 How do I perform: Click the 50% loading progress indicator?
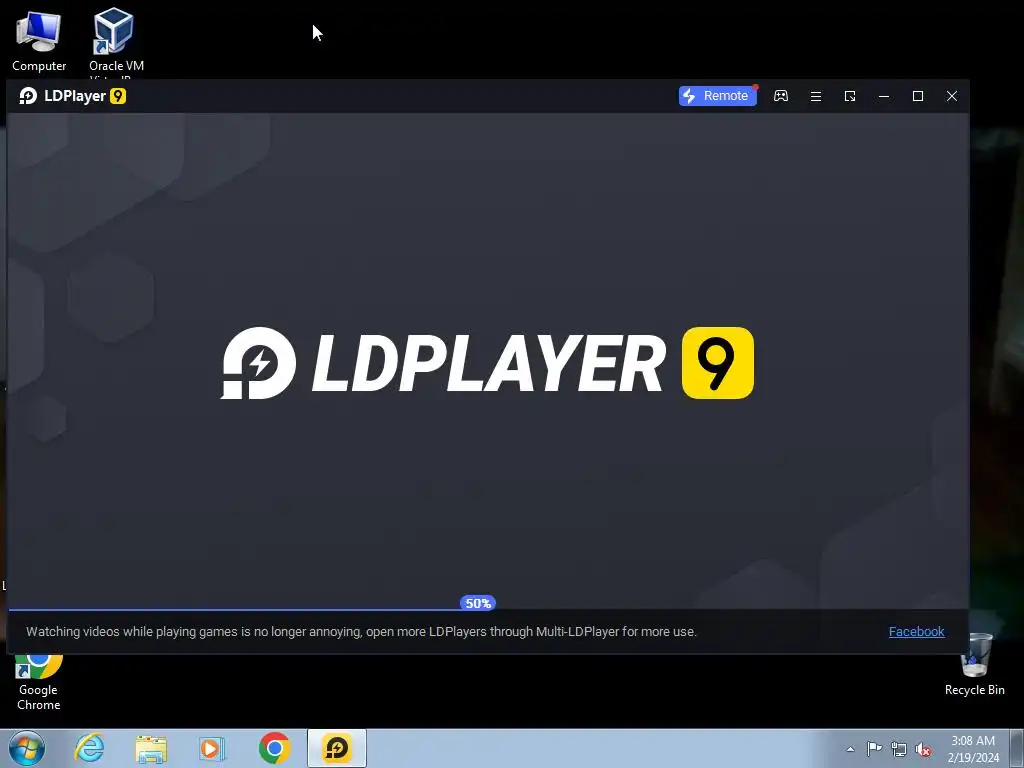tap(478, 603)
